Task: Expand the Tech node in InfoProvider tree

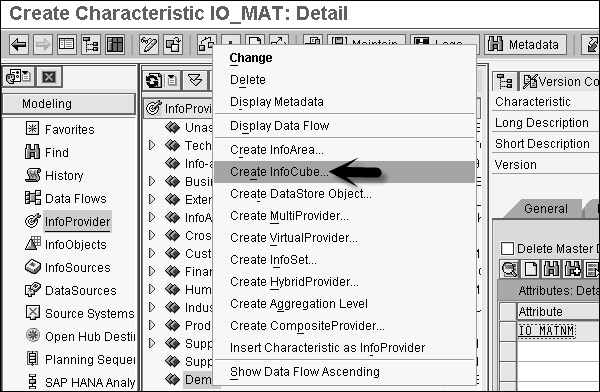Action: tap(152, 145)
